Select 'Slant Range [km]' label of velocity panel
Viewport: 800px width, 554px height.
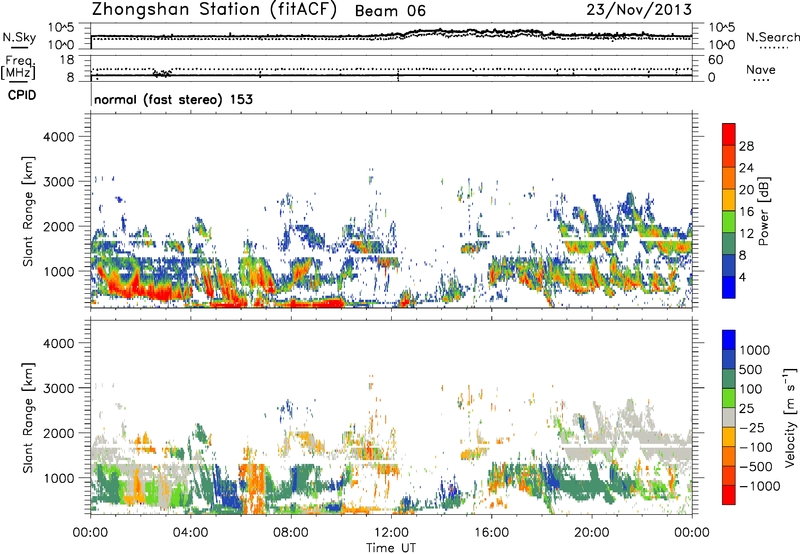pos(28,417)
